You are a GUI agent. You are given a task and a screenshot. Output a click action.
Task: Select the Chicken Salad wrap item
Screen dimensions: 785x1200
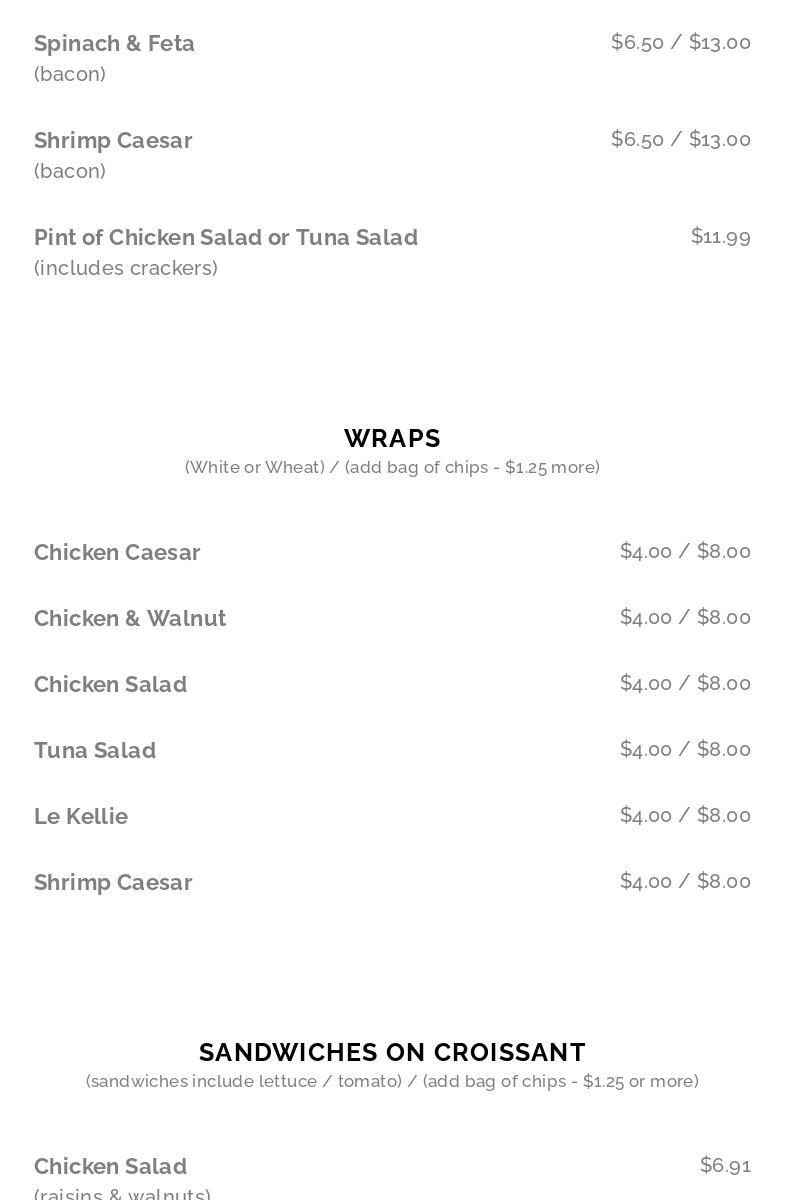(110, 684)
